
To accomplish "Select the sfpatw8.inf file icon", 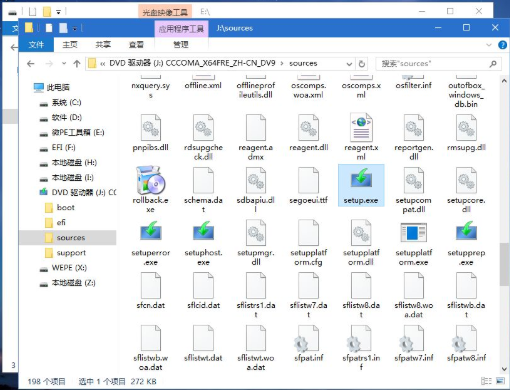I will (464, 339).
